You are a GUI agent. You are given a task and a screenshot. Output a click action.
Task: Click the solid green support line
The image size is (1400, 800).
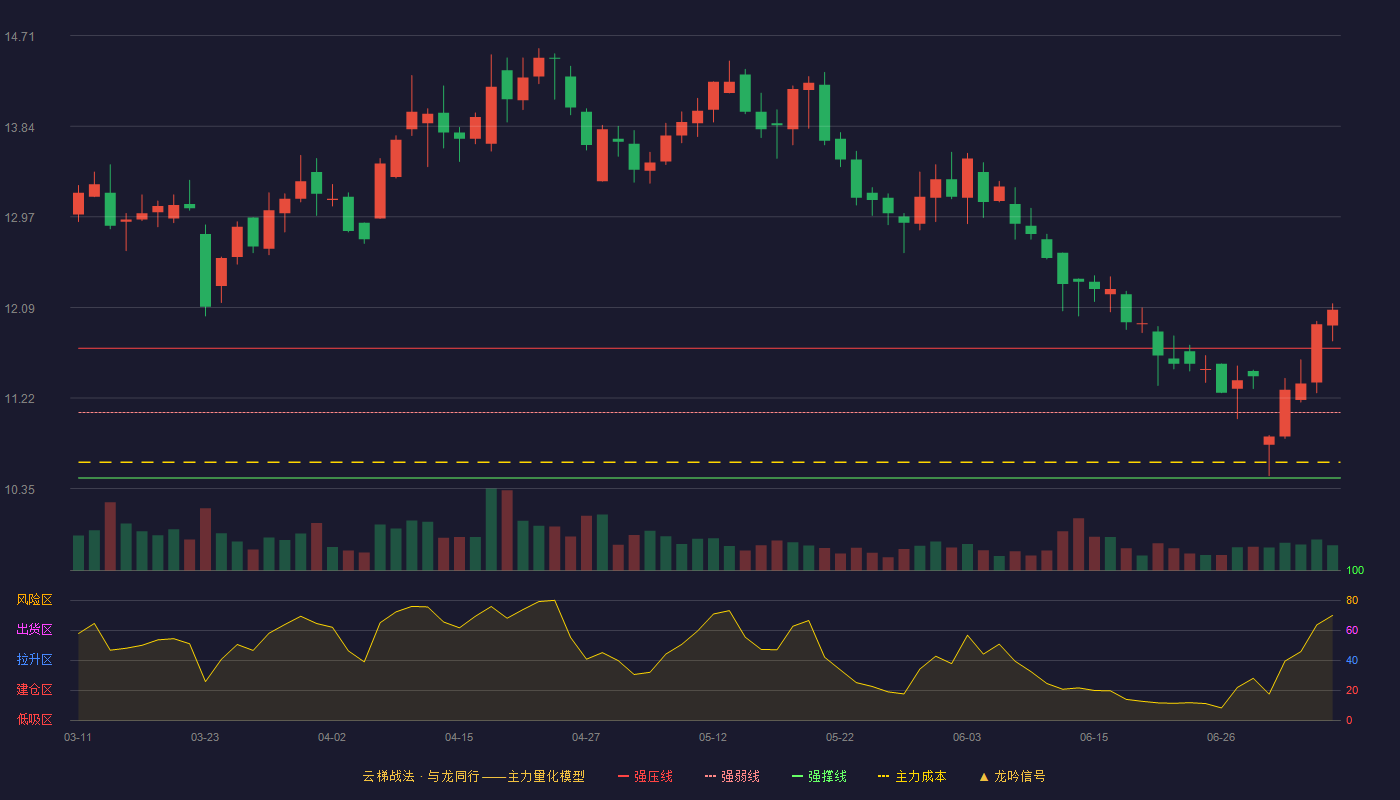tap(709, 478)
